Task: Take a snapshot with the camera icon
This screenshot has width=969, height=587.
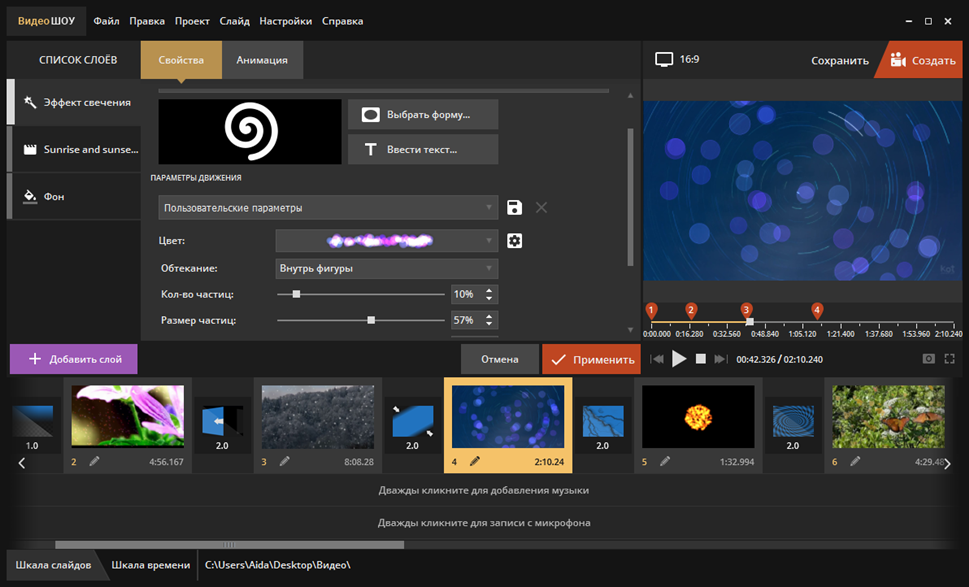Action: click(928, 359)
